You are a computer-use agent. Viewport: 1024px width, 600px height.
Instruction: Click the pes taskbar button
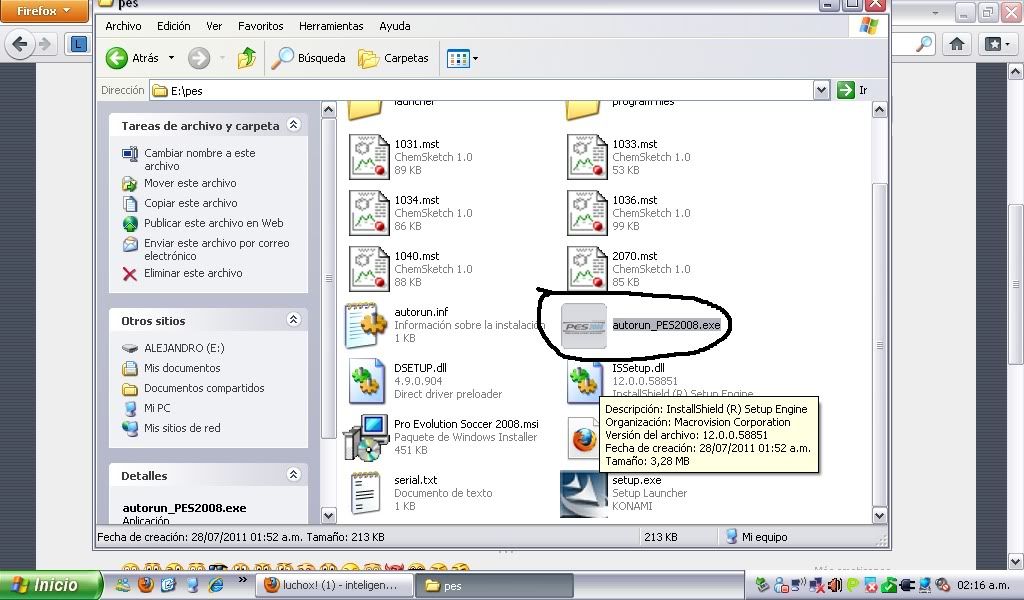coord(494,585)
